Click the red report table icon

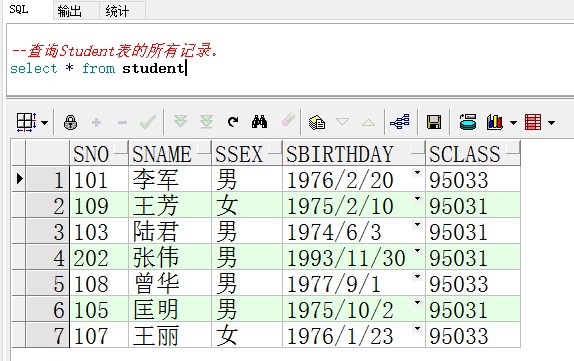[533, 122]
